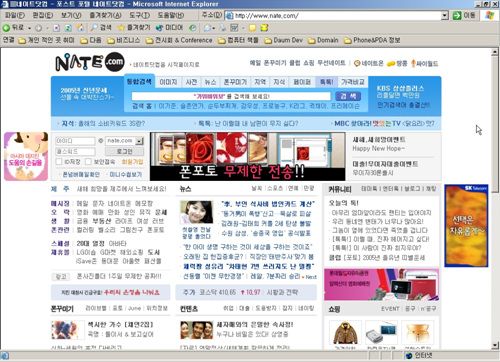
Task: Open the Media (미디어) toolbar button
Action: (169, 28)
